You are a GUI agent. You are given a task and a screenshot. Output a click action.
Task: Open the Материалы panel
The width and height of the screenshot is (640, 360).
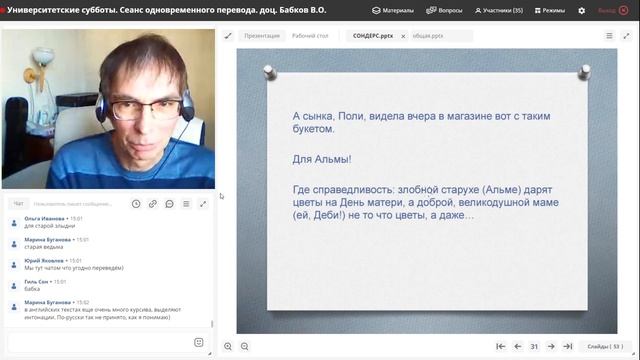[x=393, y=11]
